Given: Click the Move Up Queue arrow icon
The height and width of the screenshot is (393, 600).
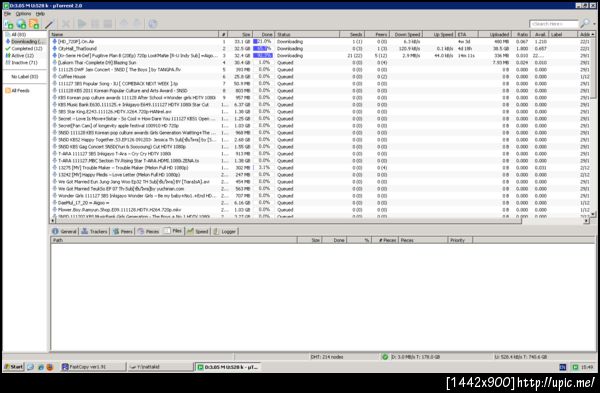Looking at the screenshot, I should tap(124, 24).
